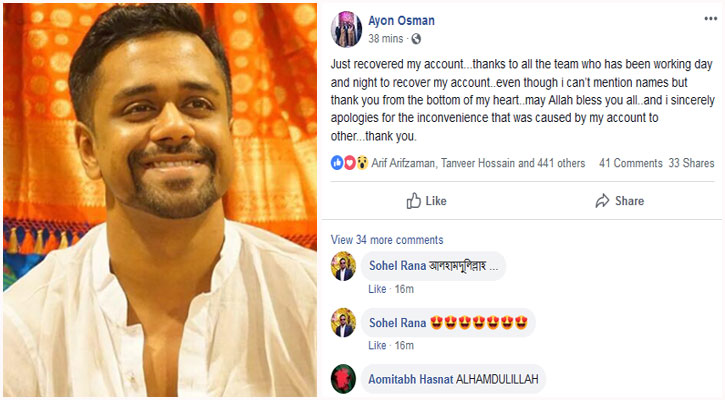
Task: Open the red heart reaction icon
Action: (350, 163)
